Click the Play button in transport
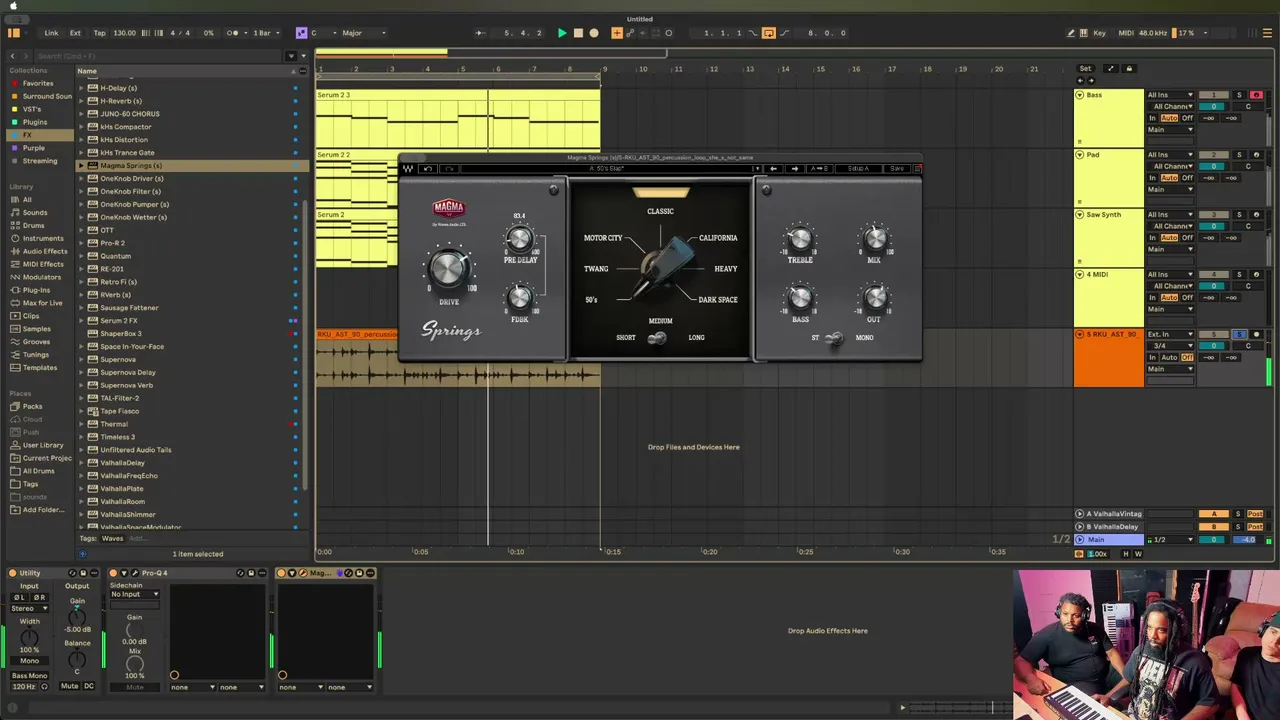This screenshot has height=720, width=1280. (562, 33)
